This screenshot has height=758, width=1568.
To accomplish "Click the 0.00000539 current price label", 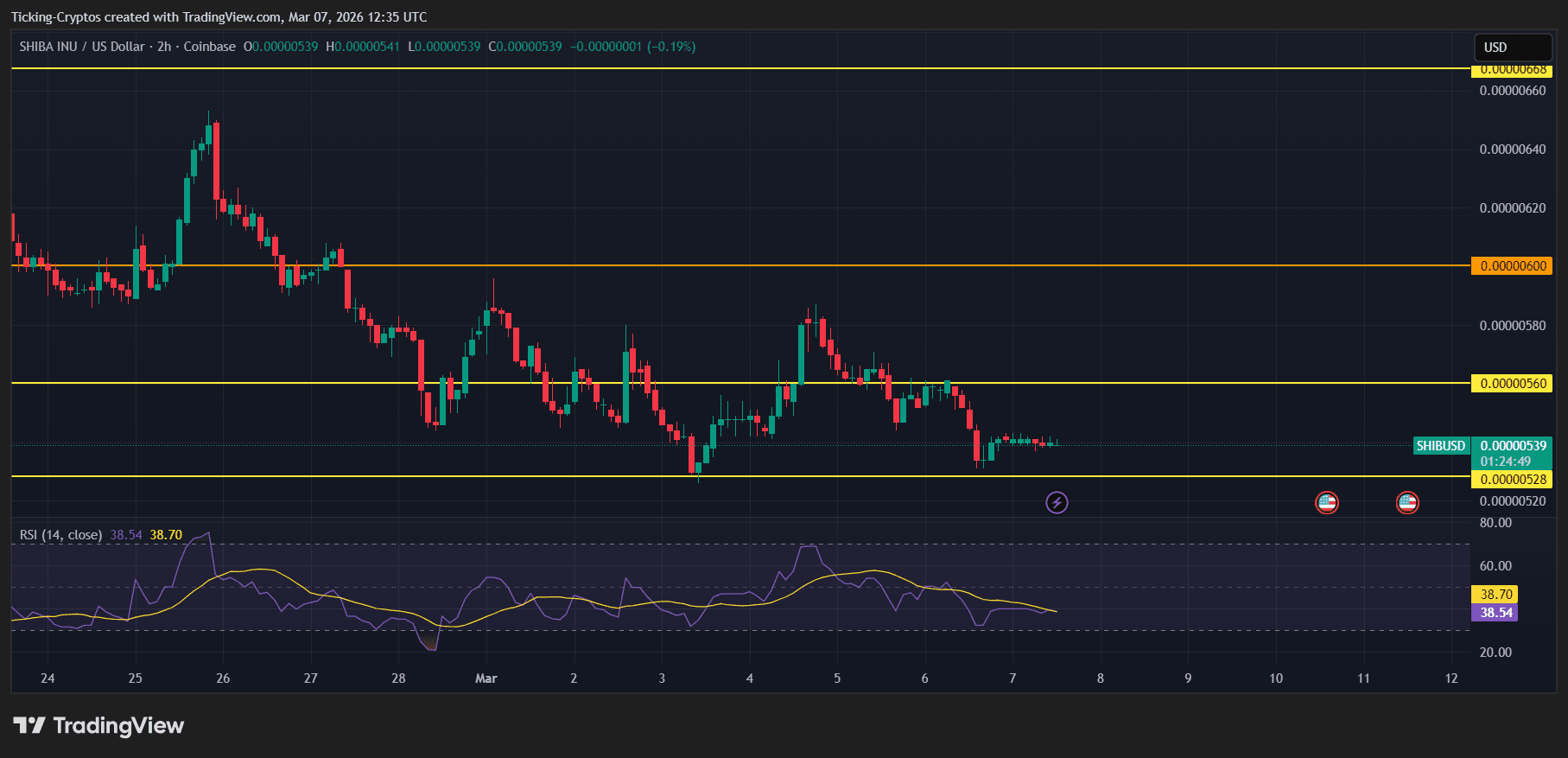I will point(1513,446).
